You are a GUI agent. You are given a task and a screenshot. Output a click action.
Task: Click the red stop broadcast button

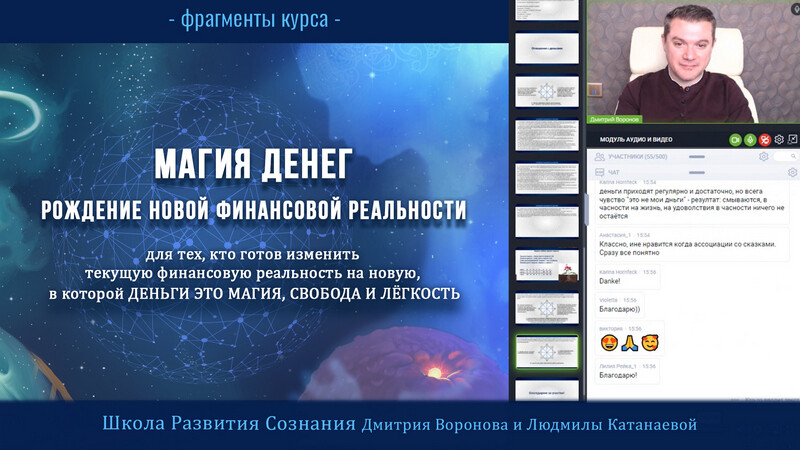(x=765, y=140)
